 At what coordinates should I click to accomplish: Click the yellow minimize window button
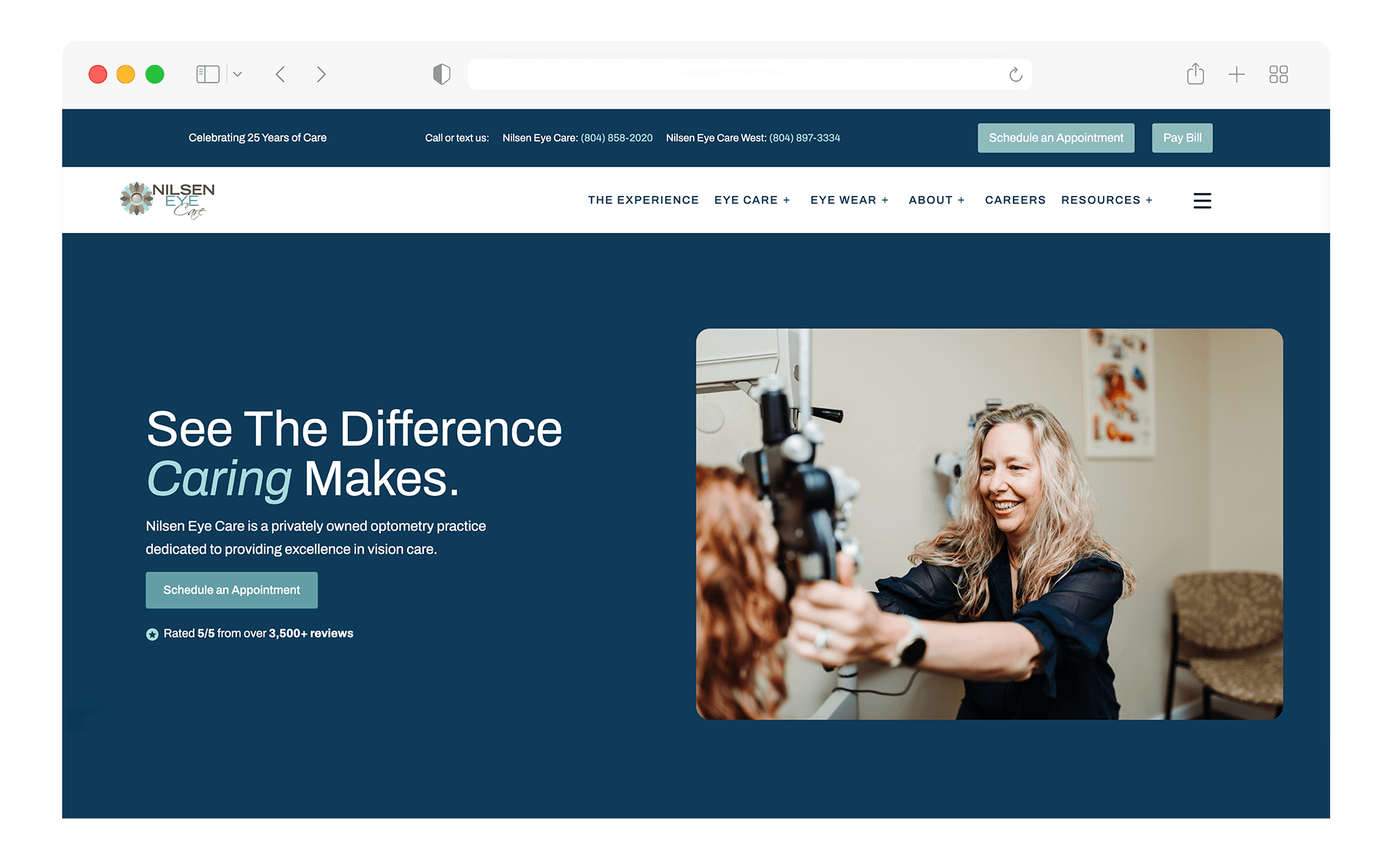(126, 75)
